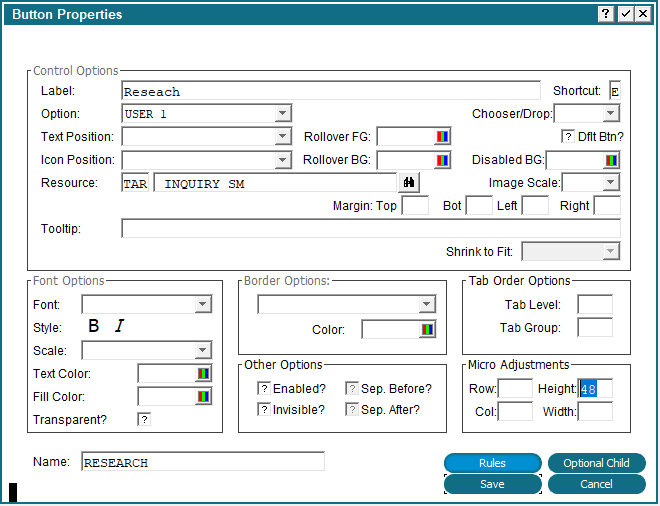Expand the Option dropdown showing USER 1
Screen dimensions: 660x506
(283, 113)
